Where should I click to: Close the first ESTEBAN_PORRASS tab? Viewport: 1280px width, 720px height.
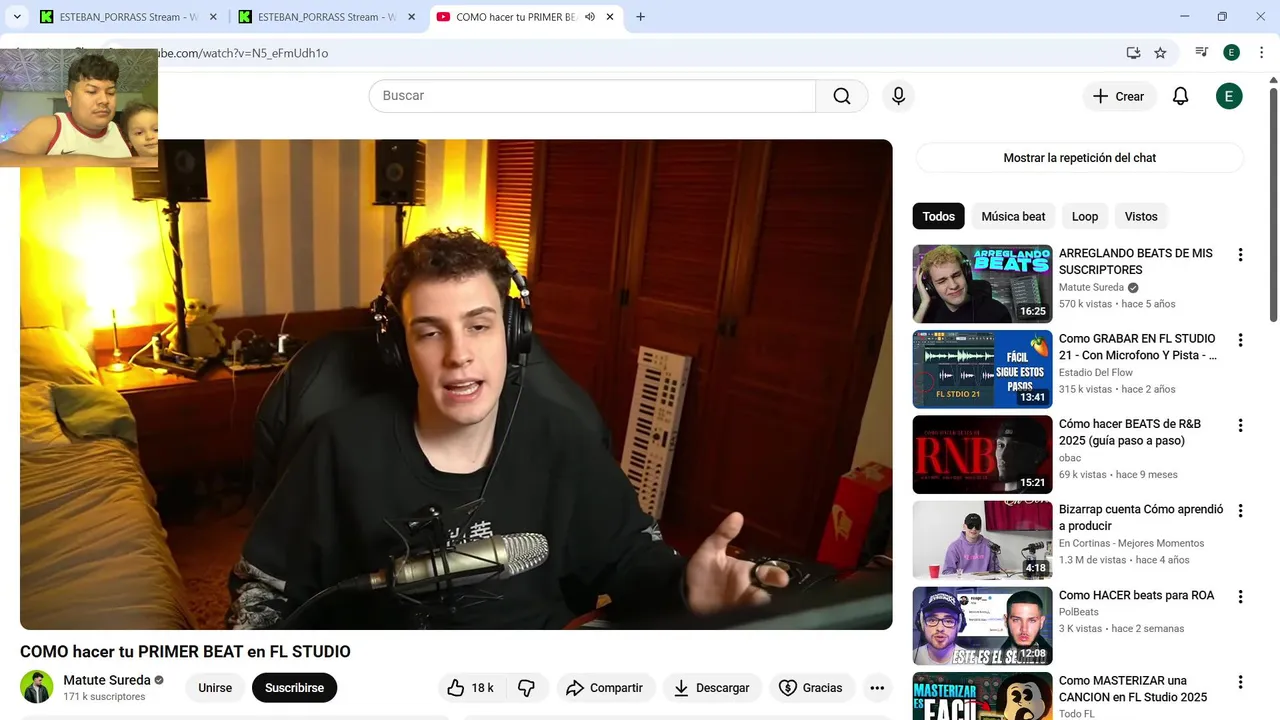tap(213, 17)
